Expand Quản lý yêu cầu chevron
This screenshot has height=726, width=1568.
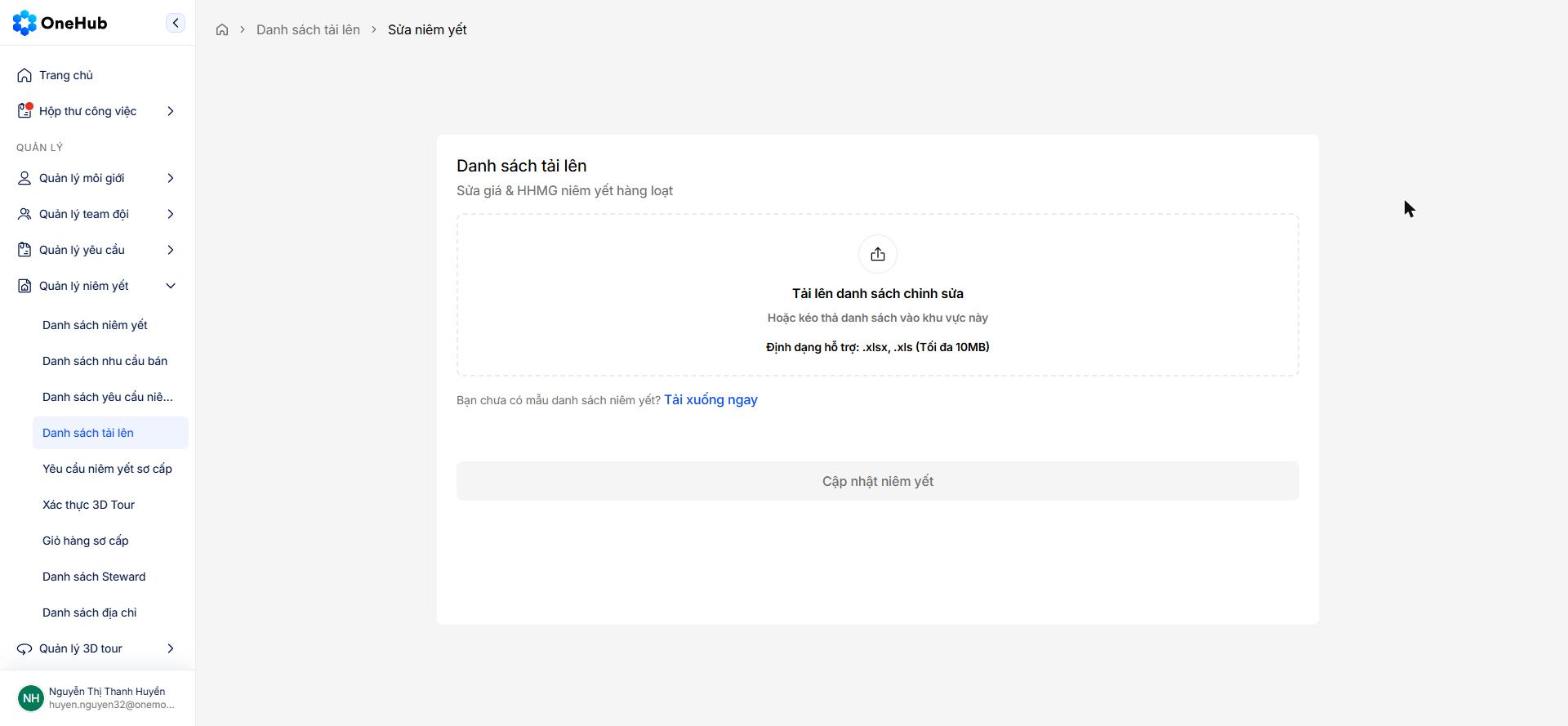point(170,250)
